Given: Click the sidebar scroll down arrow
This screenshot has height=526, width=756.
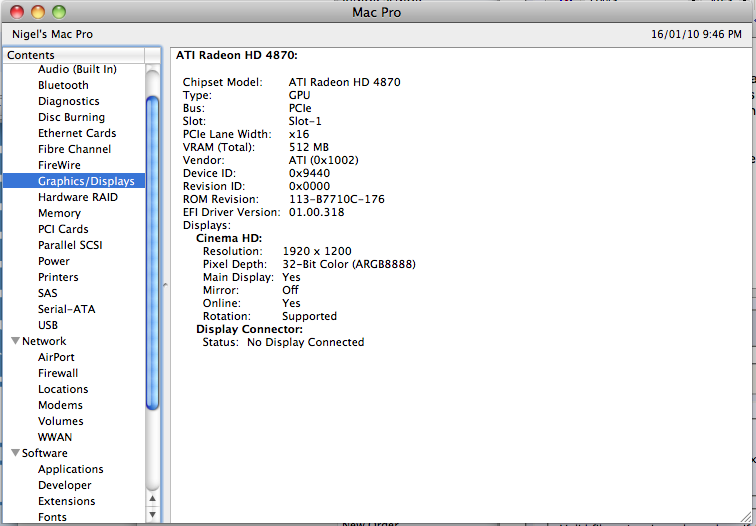Looking at the screenshot, I should (152, 514).
